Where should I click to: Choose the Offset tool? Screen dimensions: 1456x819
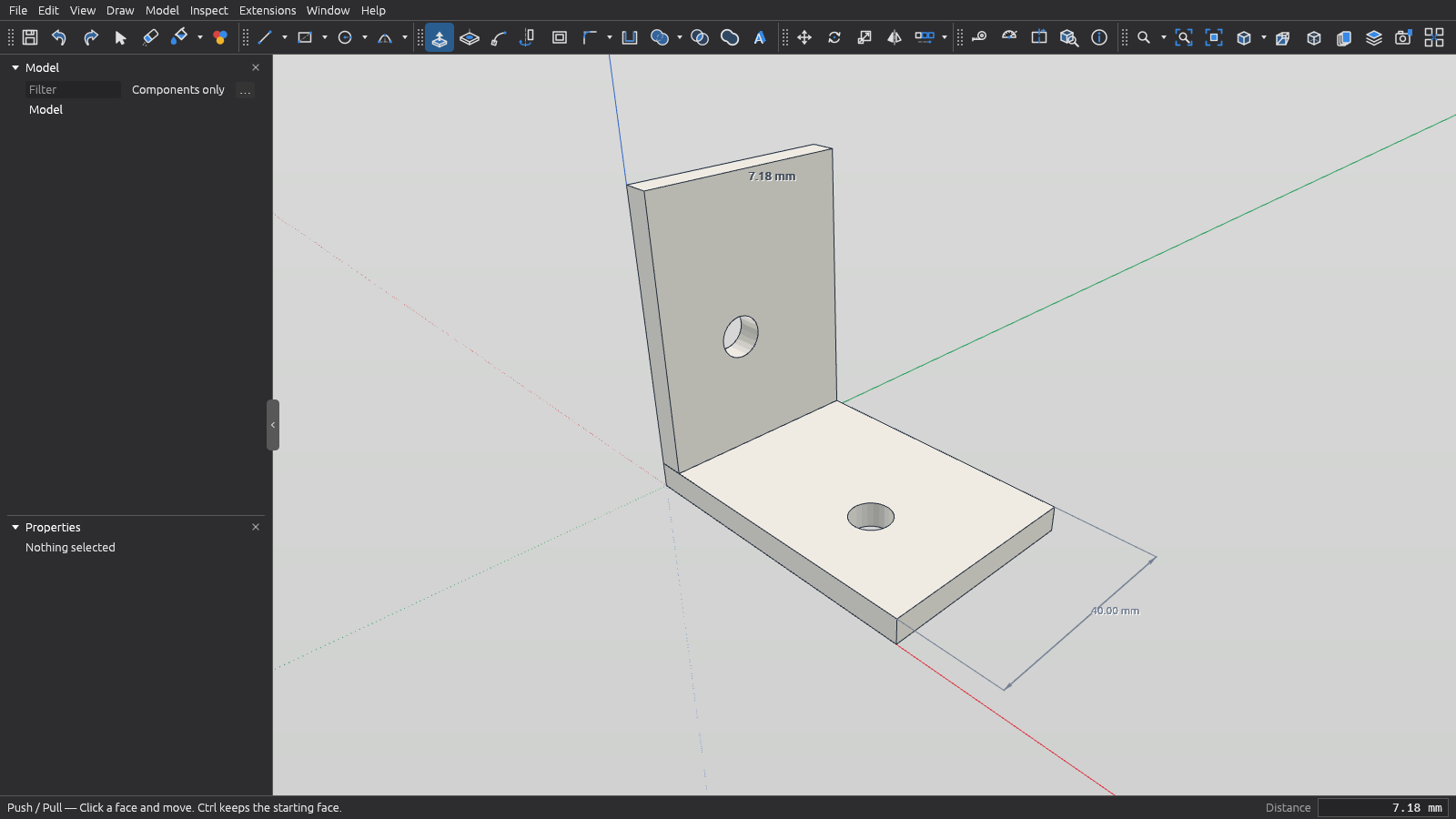[x=560, y=37]
